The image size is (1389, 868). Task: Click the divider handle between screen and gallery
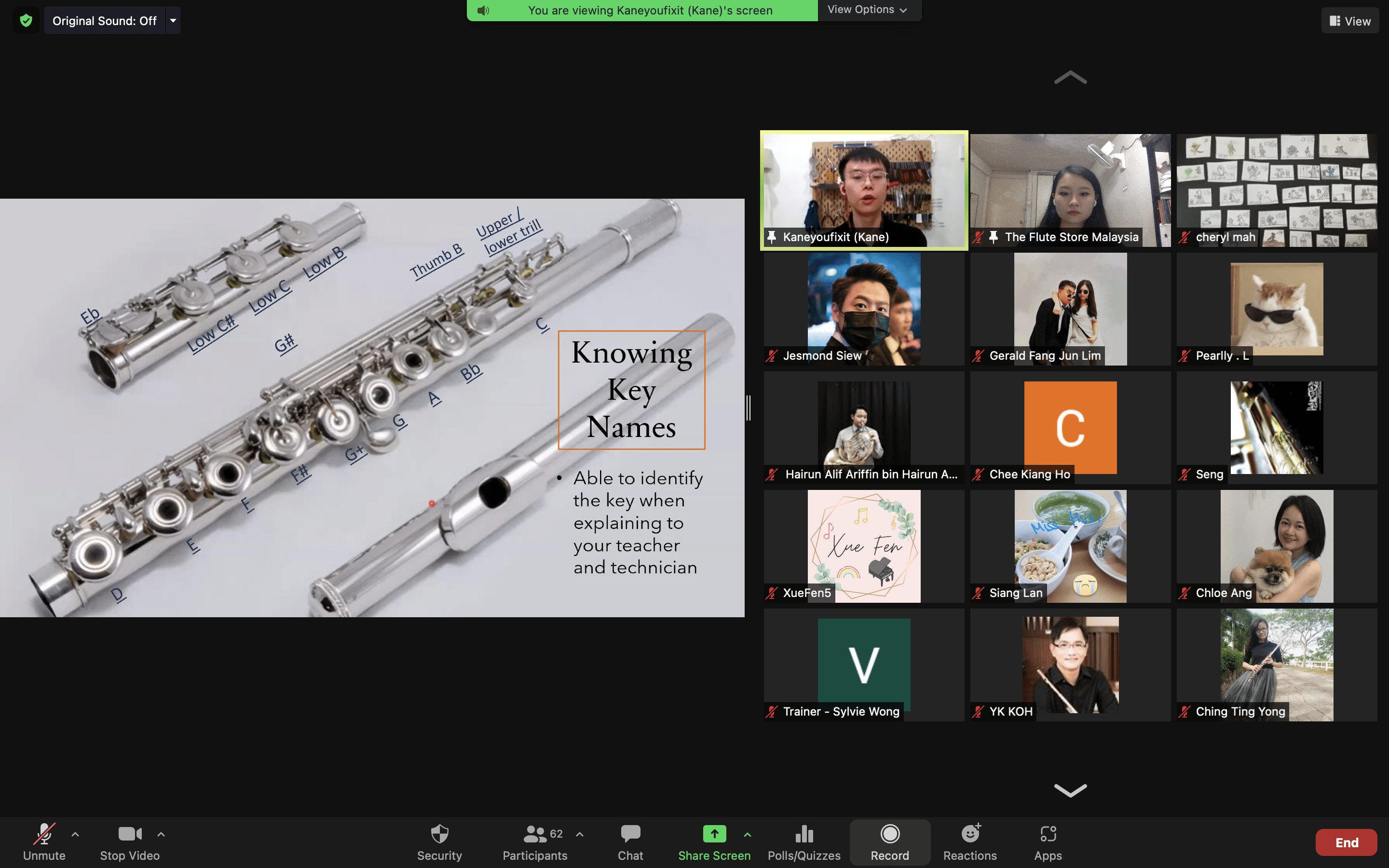coord(749,407)
